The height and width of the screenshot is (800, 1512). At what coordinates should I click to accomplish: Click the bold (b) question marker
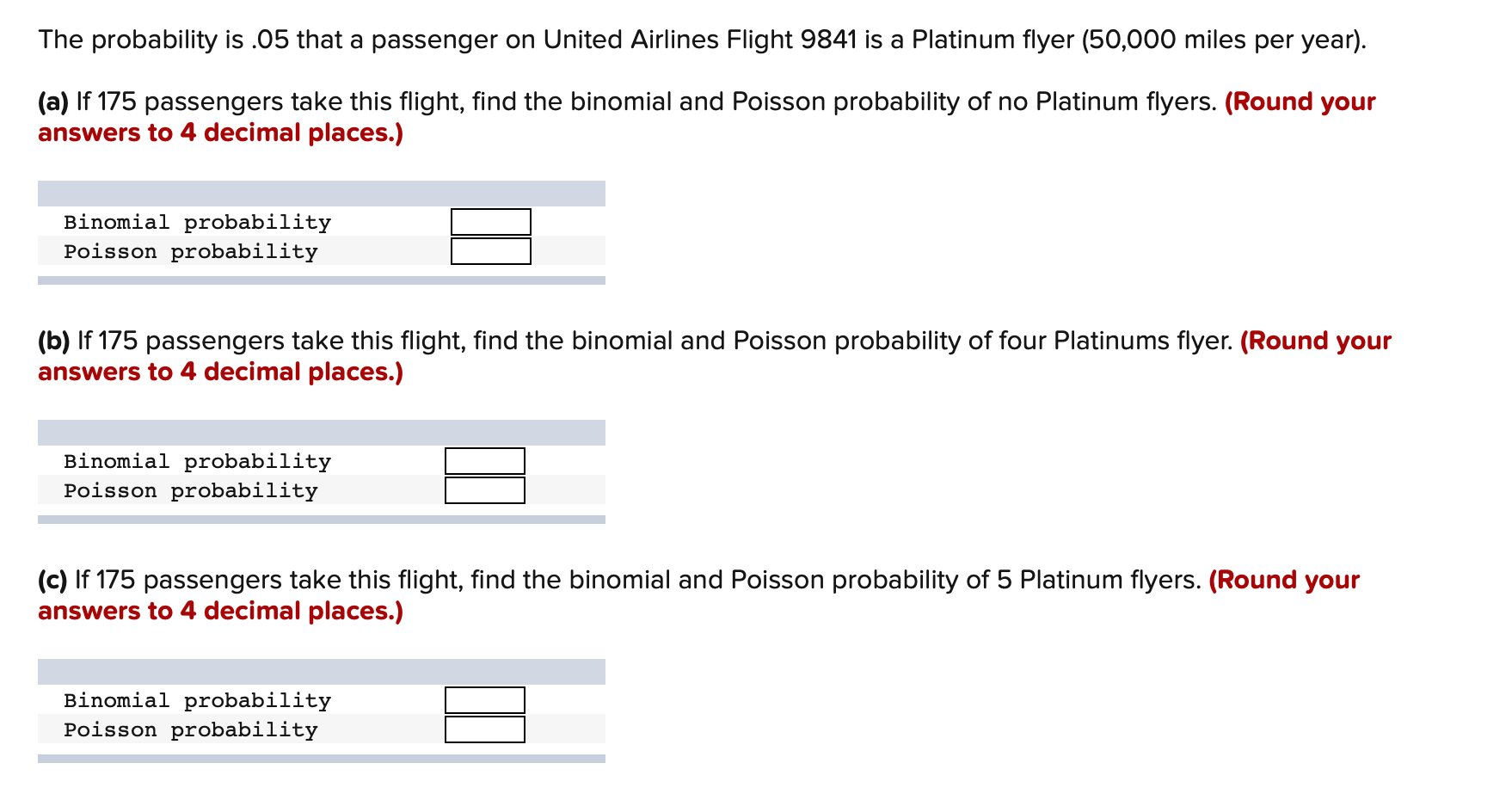click(x=54, y=341)
